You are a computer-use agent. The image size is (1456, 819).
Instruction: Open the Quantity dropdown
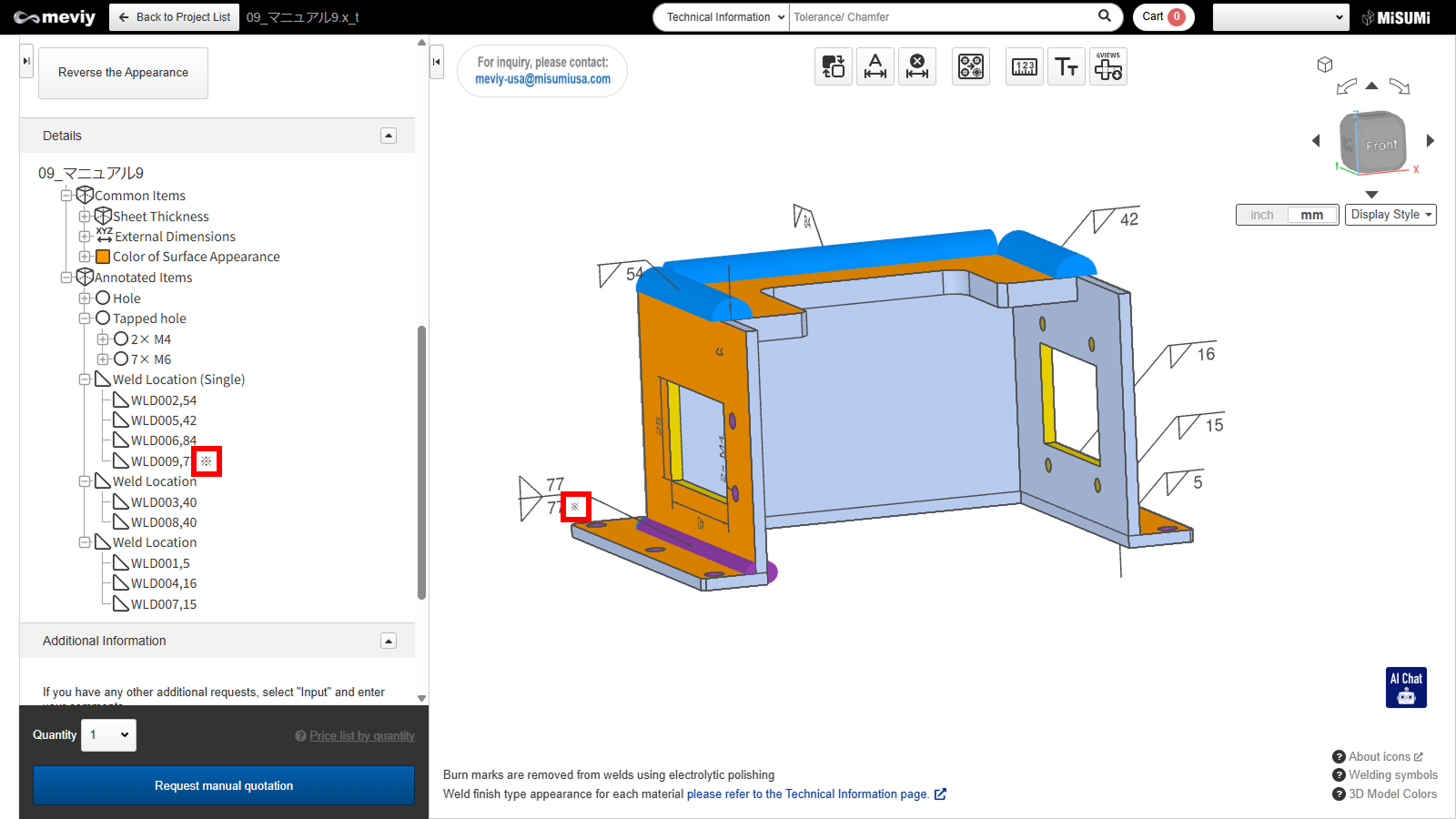point(108,735)
